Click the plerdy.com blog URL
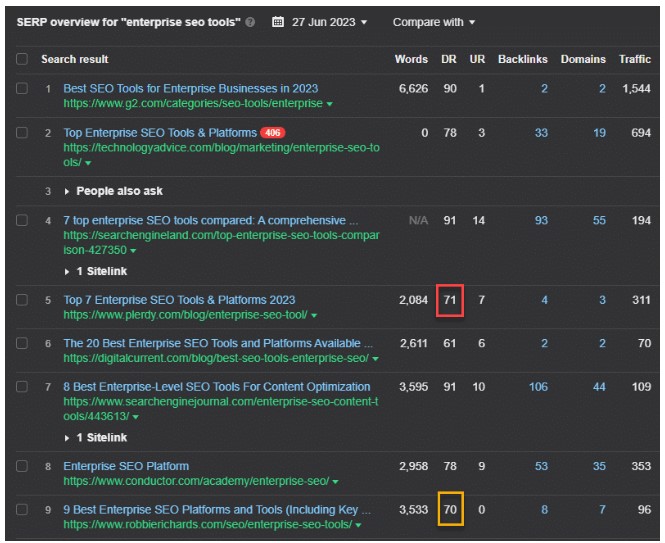Viewport: 665px width, 543px height. tap(185, 314)
